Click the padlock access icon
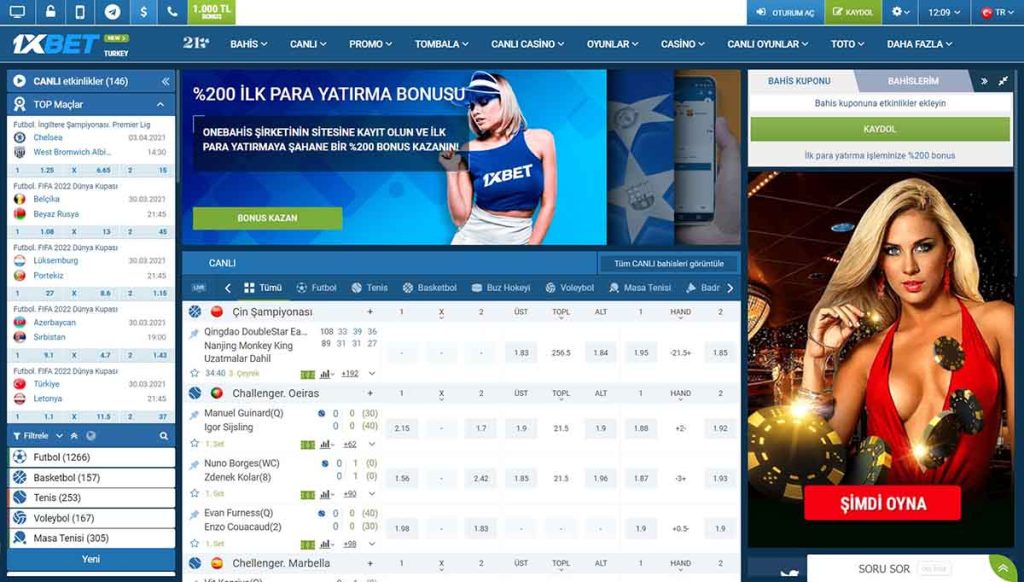The image size is (1024, 582). pyautogui.click(x=50, y=12)
